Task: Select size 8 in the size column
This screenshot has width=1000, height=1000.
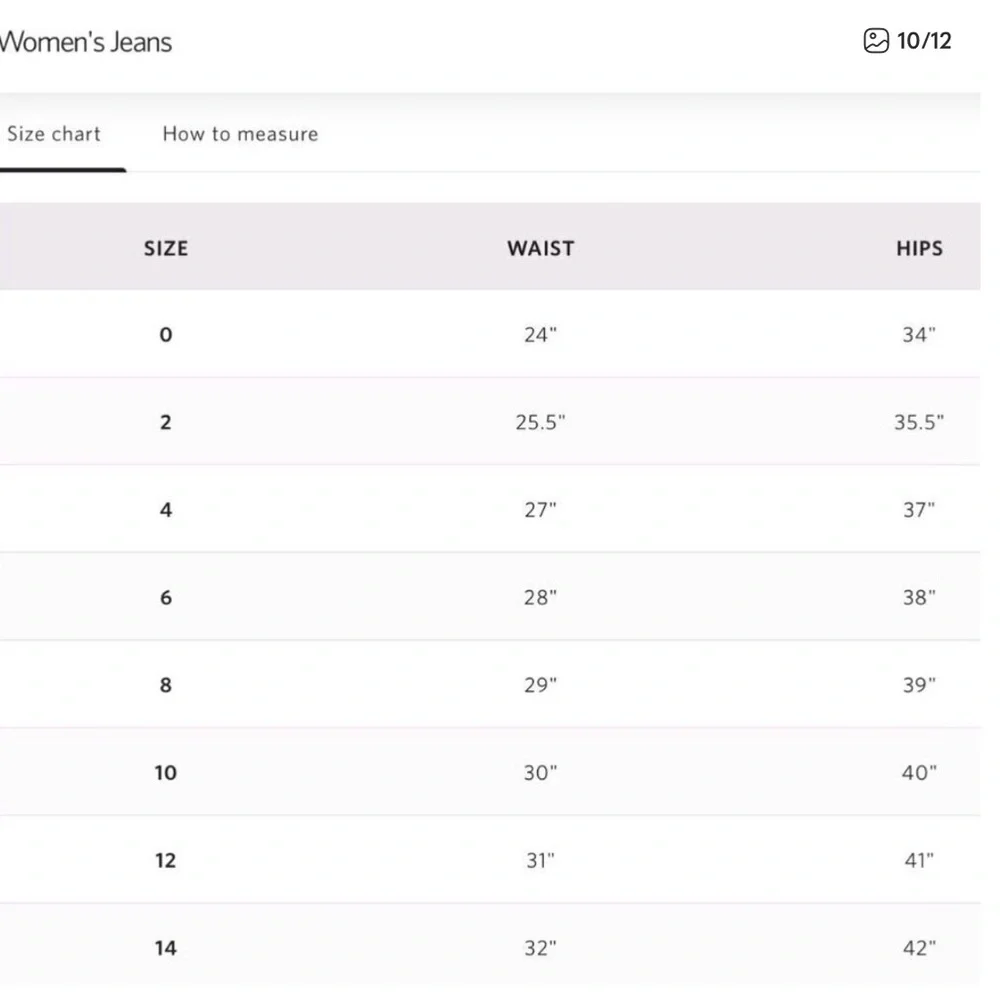Action: tap(166, 685)
